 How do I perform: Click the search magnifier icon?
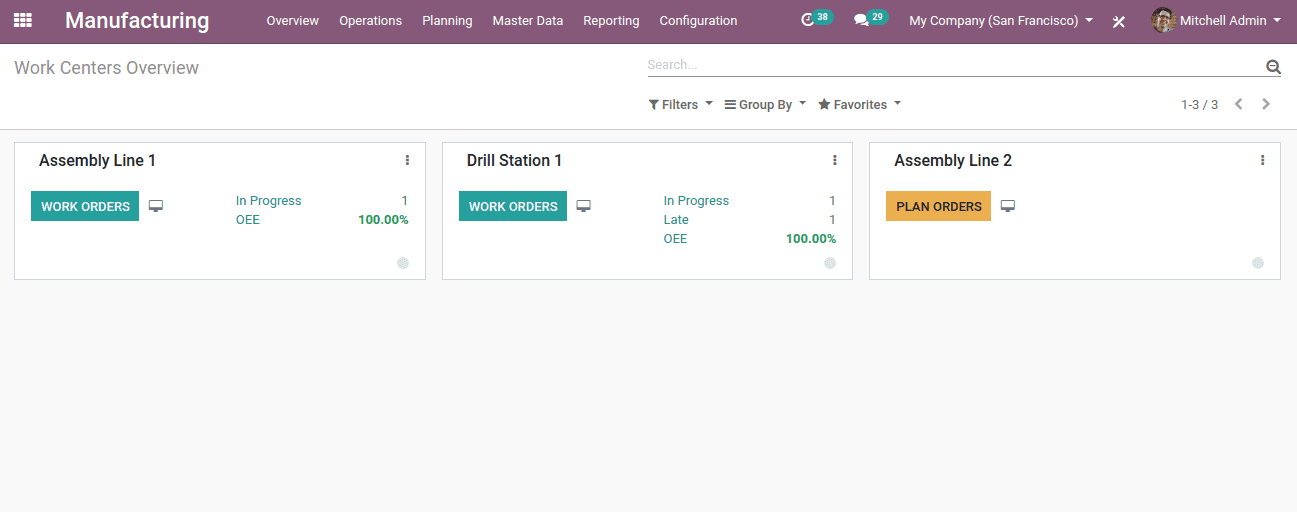pyautogui.click(x=1273, y=67)
